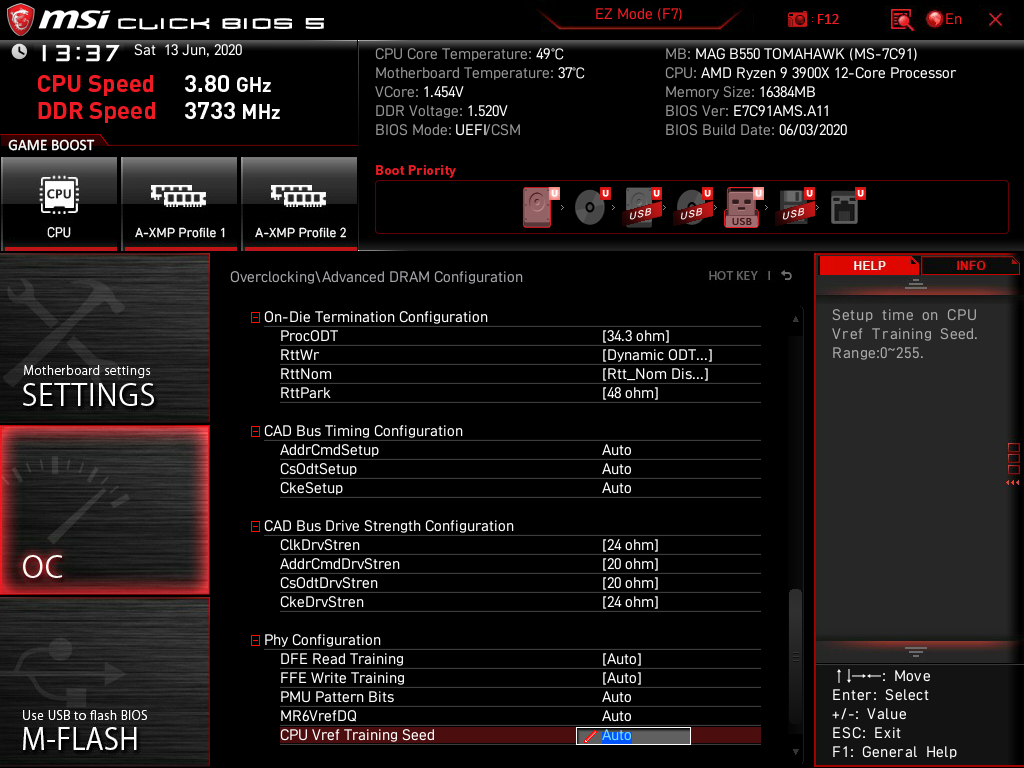This screenshot has width=1024, height=768.
Task: Select USB CD boot device icon
Action: (x=694, y=207)
